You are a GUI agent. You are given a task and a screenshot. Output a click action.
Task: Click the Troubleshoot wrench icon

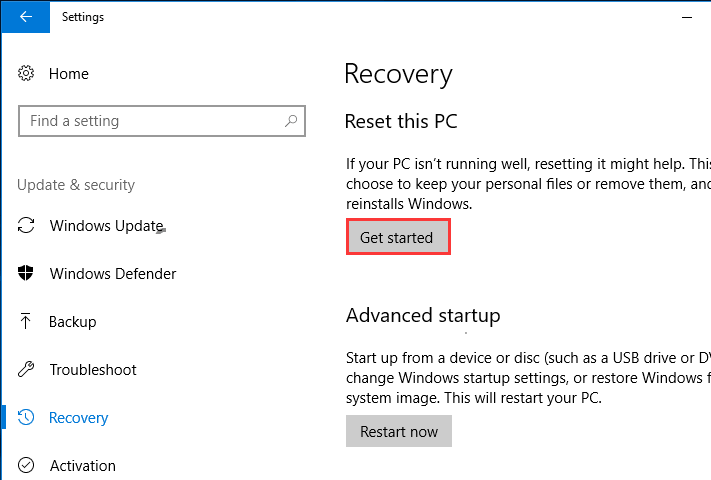pyautogui.click(x=27, y=370)
